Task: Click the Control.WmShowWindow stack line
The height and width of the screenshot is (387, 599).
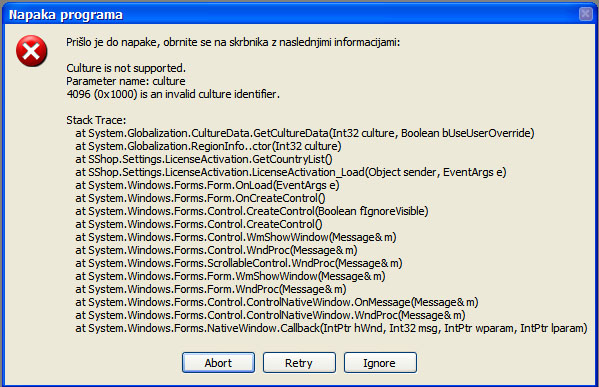Action: 236,237
